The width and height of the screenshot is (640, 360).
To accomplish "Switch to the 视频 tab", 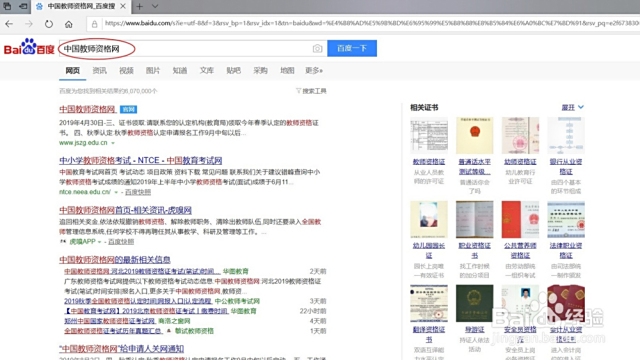I will point(126,71).
